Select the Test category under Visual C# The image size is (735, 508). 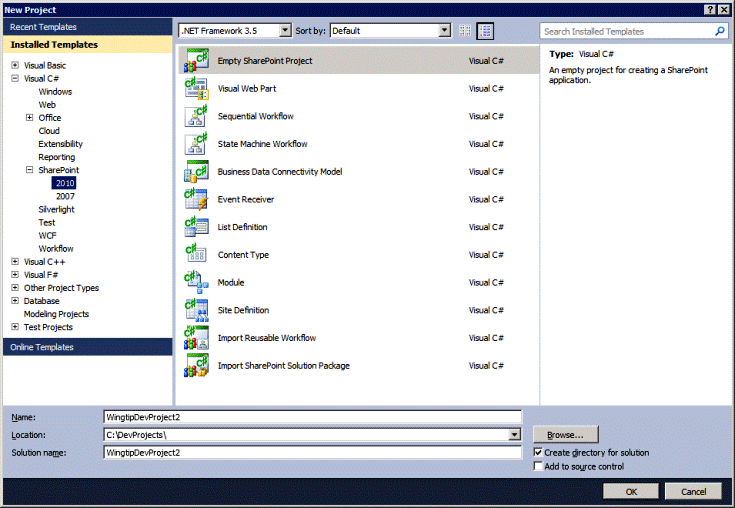(46, 223)
